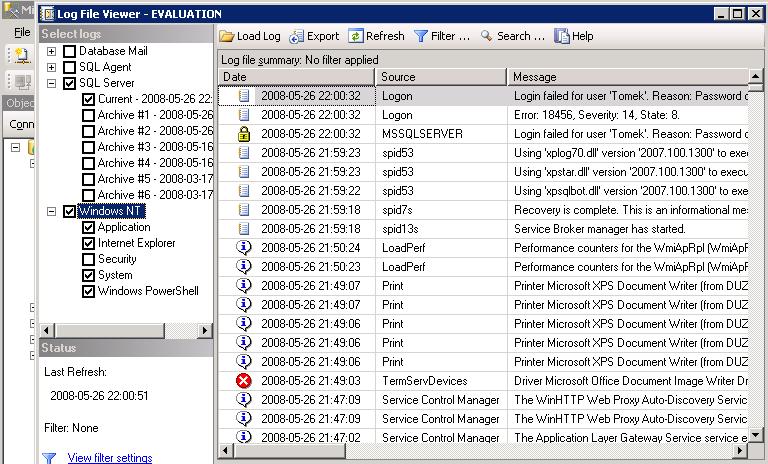The image size is (768, 464).
Task: Click the Refresh toolbar icon
Action: [356, 36]
